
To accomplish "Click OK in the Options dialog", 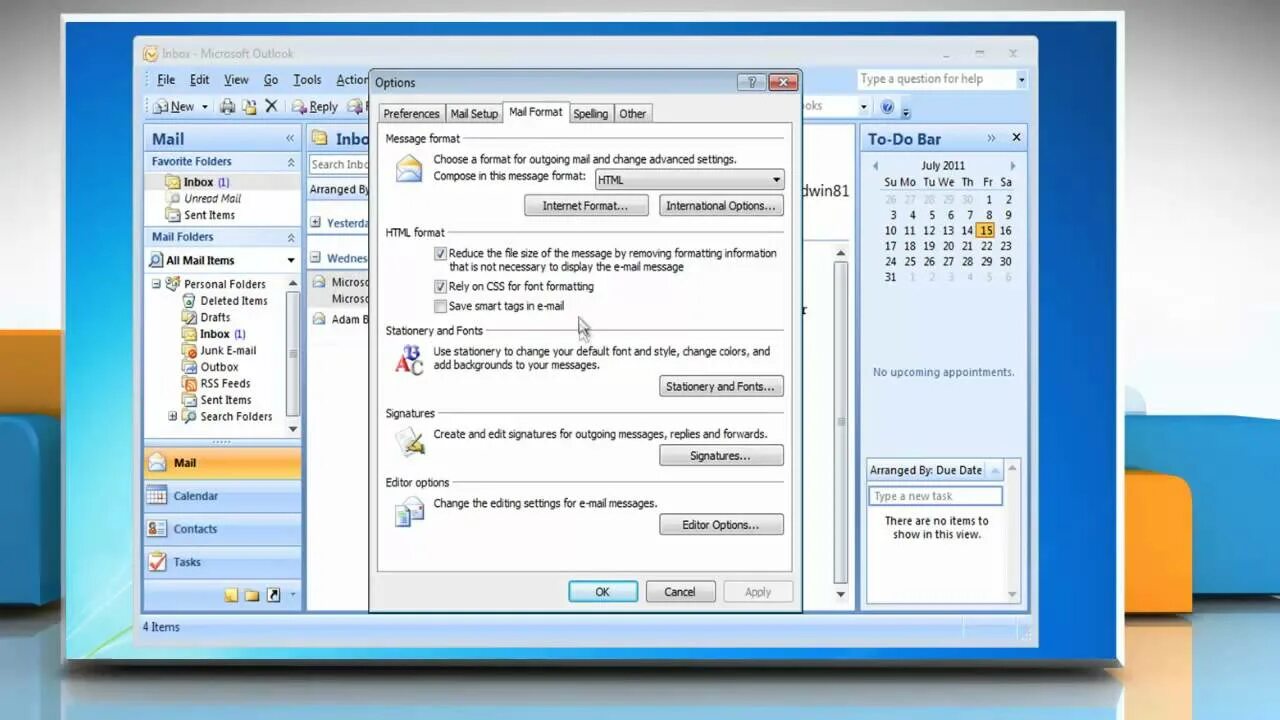I will [603, 592].
